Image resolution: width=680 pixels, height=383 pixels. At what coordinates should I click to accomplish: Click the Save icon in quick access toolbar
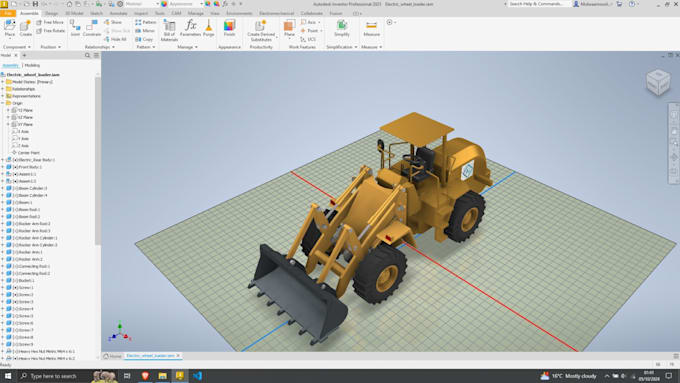[36, 4]
